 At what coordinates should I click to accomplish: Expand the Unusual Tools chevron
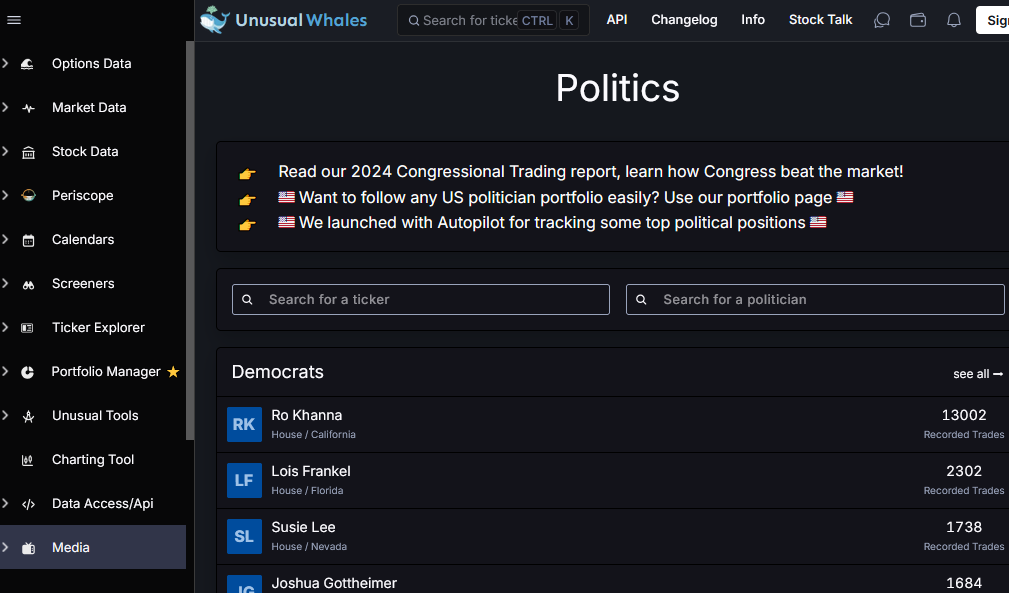click(x=5, y=415)
